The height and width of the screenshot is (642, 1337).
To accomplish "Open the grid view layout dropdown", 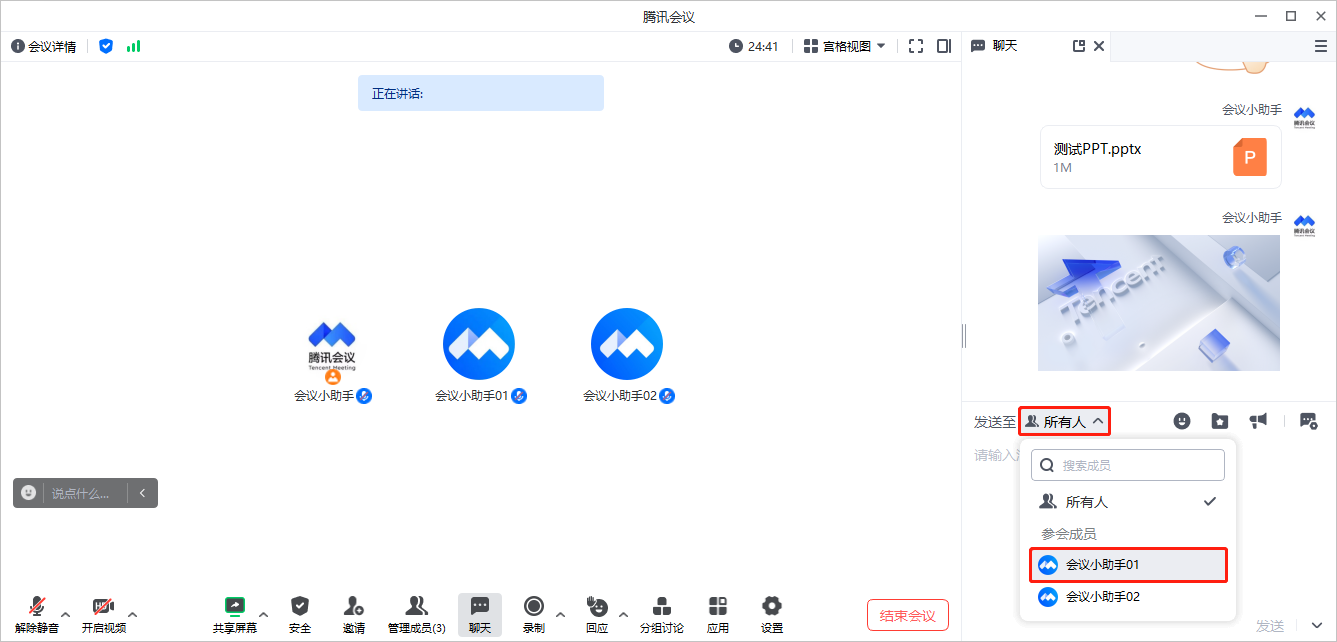I will (845, 46).
